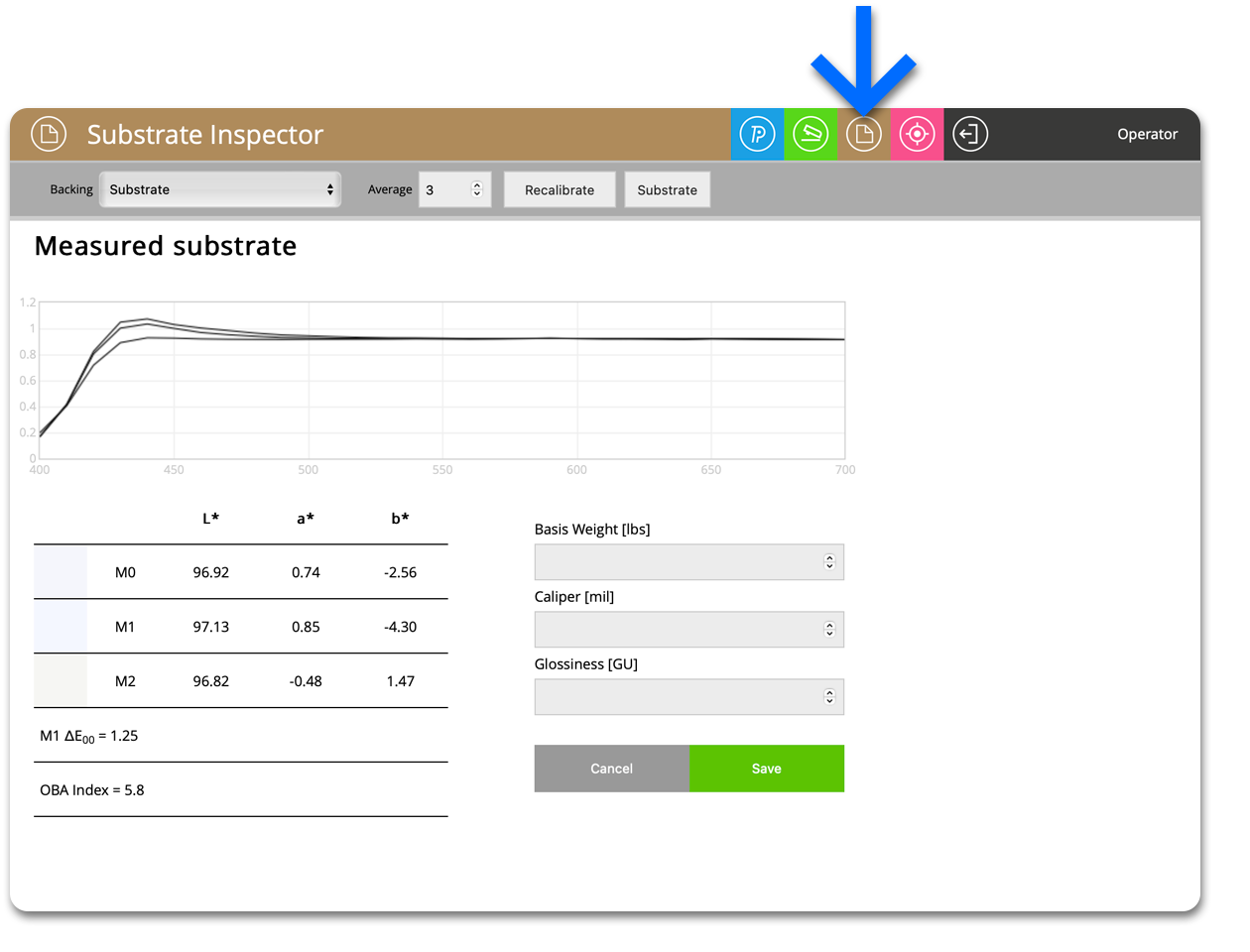Click the spectral reflectance chart

[442, 381]
